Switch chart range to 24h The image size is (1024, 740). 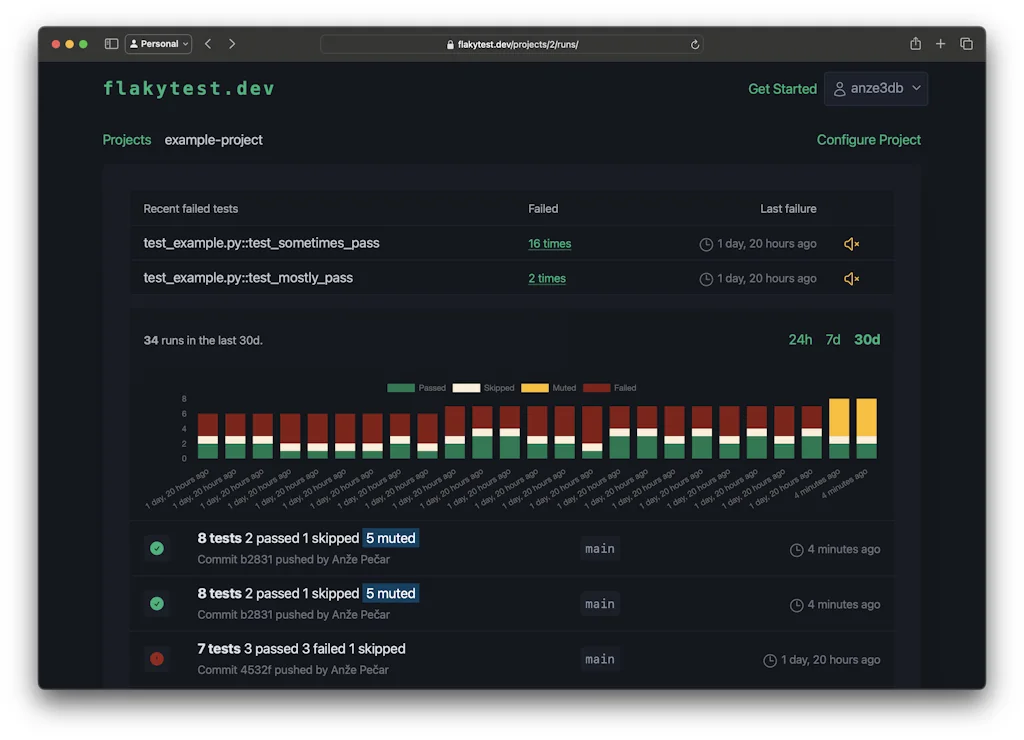click(x=800, y=340)
